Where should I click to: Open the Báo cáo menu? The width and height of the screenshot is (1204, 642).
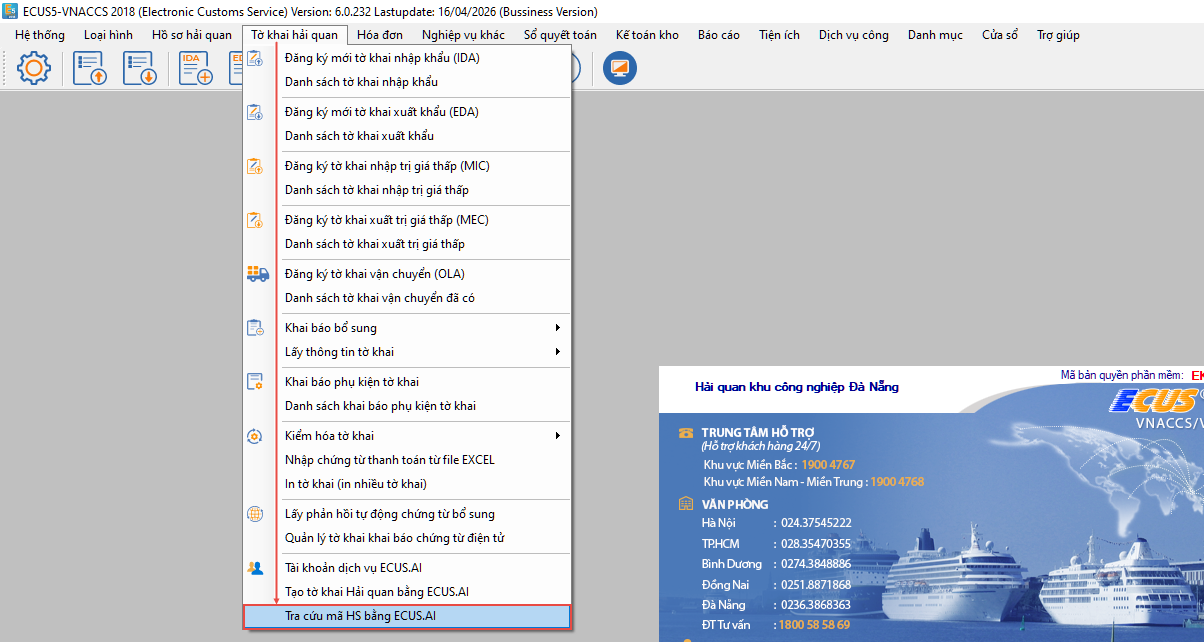tap(718, 35)
